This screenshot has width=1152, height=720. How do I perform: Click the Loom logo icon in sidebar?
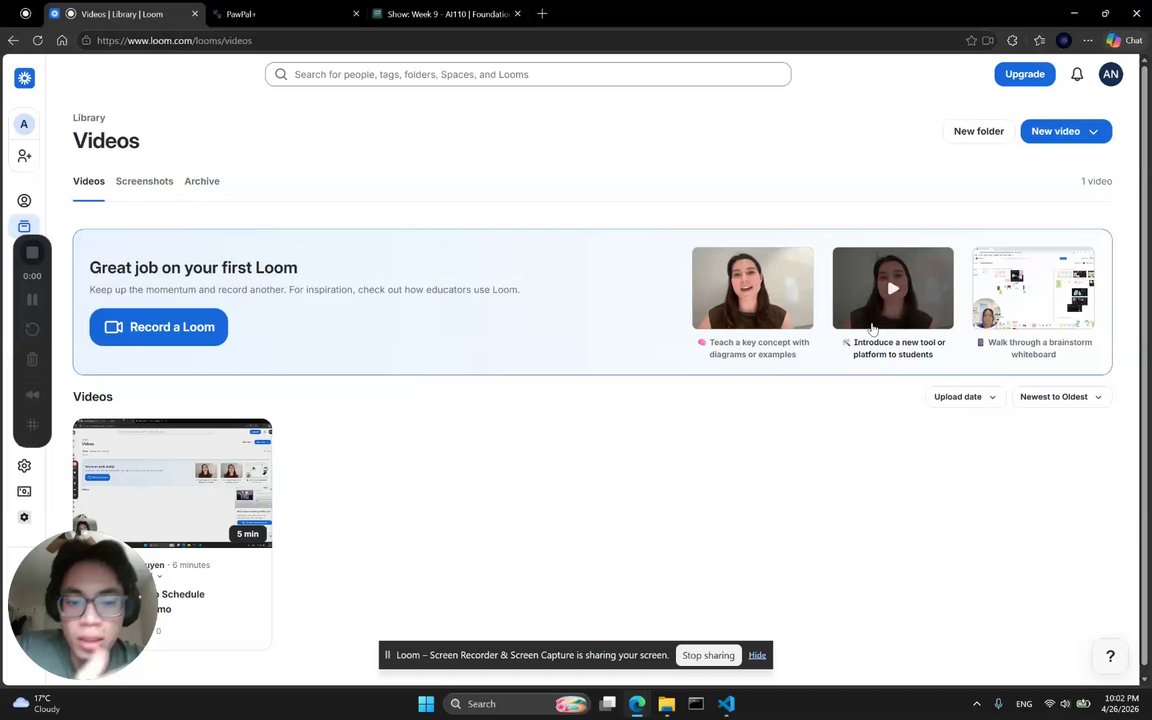tap(24, 78)
